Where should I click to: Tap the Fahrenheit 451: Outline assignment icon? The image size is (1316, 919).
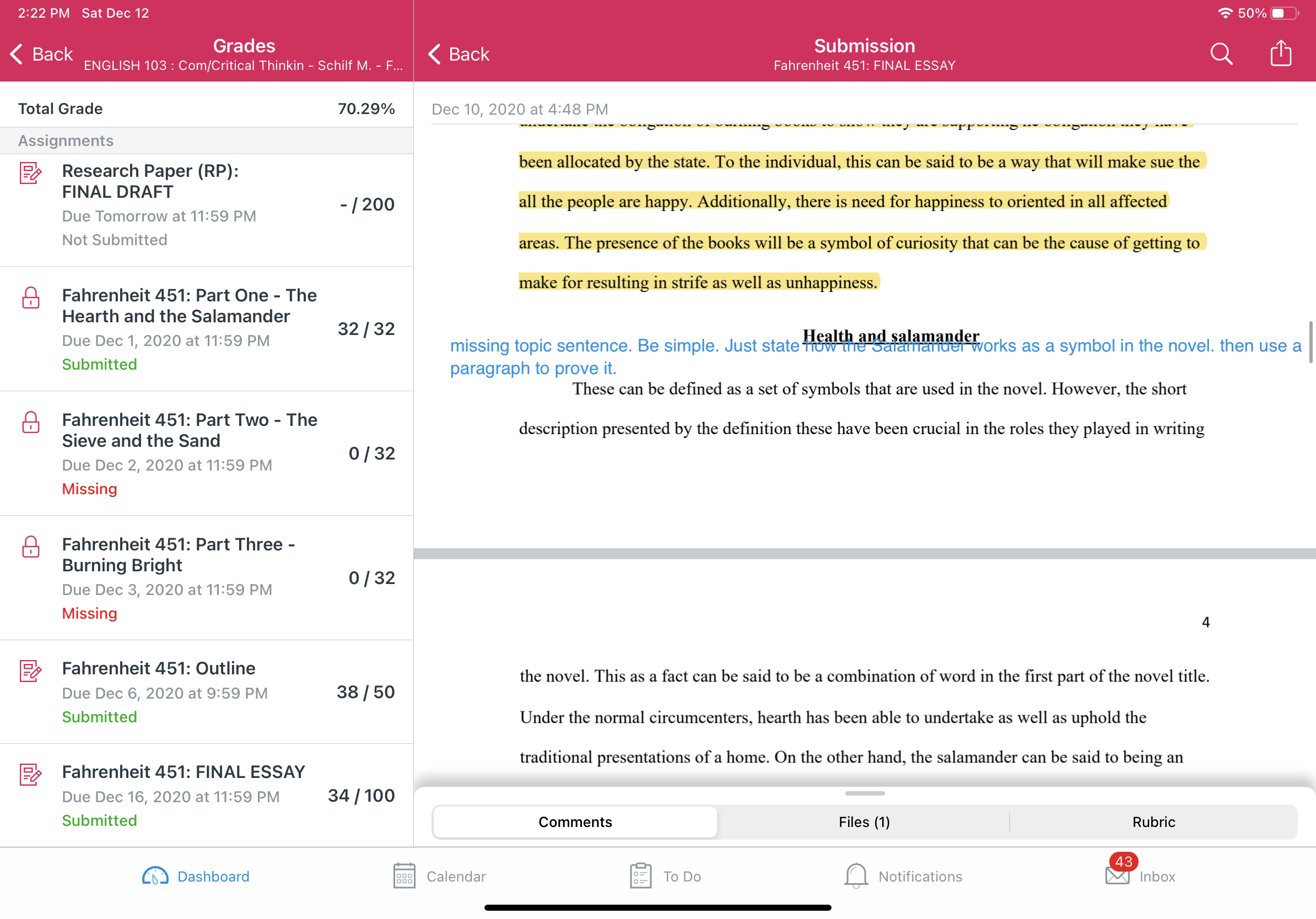tap(30, 671)
